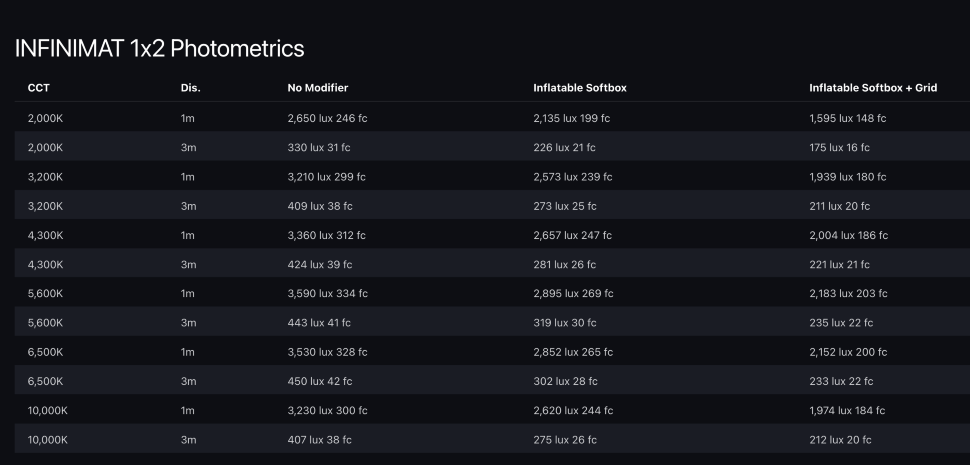Click the 319 lux 30 fc cell
The width and height of the screenshot is (970, 465).
[x=566, y=323]
